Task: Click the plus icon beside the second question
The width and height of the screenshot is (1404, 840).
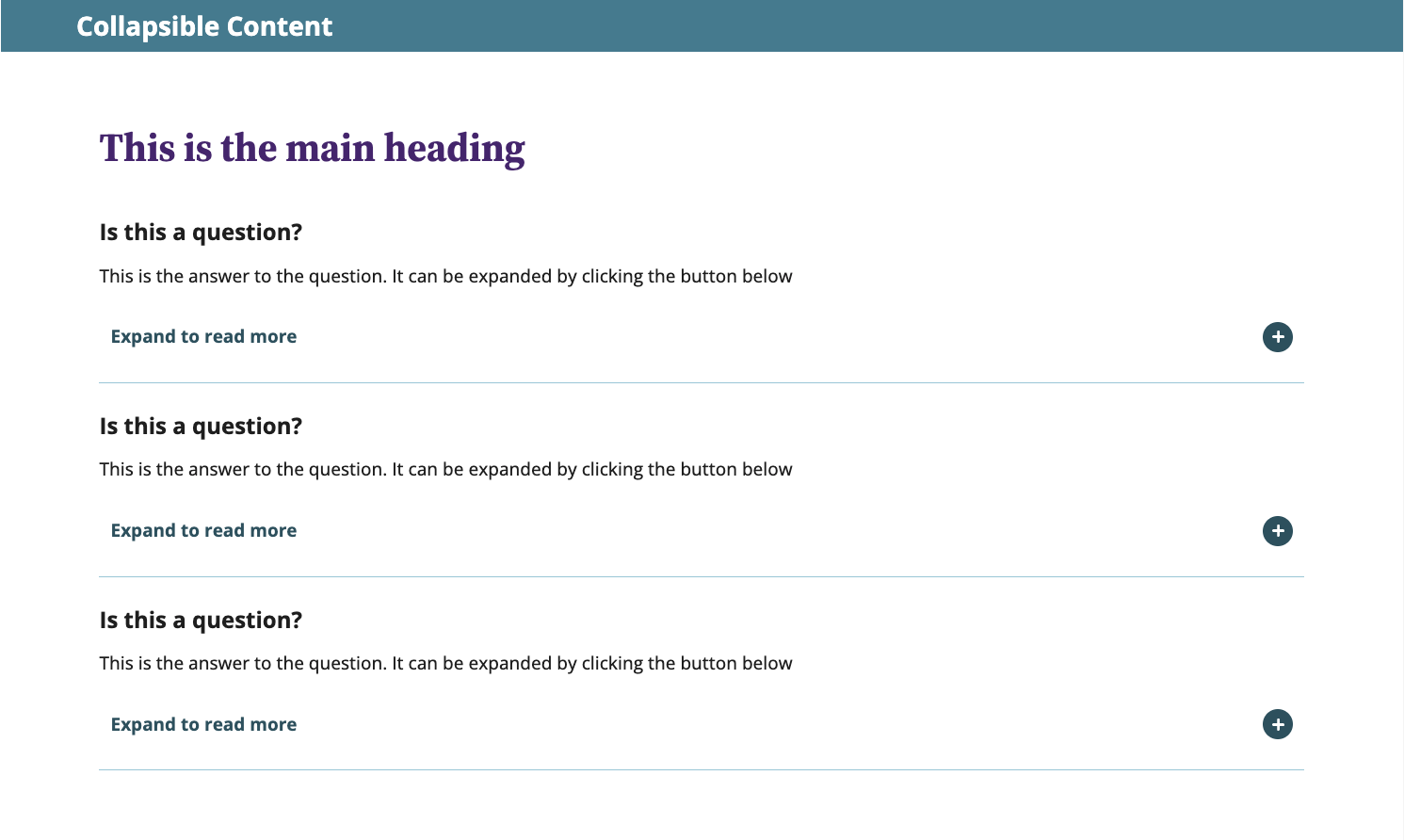Action: 1277,529
